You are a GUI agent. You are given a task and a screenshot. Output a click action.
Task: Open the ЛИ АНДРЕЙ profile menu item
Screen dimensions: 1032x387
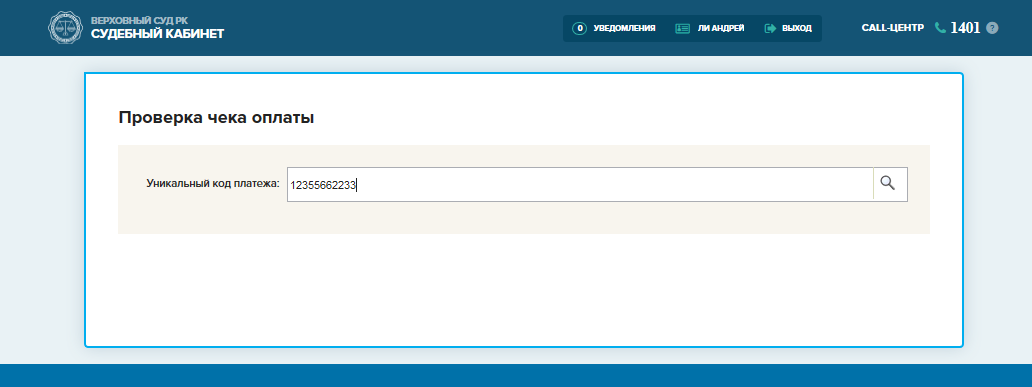(721, 28)
